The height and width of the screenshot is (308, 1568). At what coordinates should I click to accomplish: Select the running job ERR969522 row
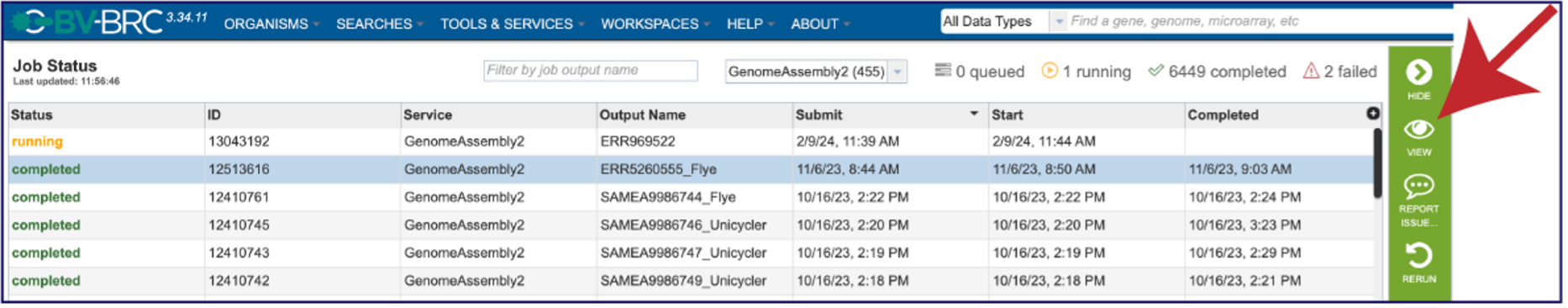click(691, 141)
